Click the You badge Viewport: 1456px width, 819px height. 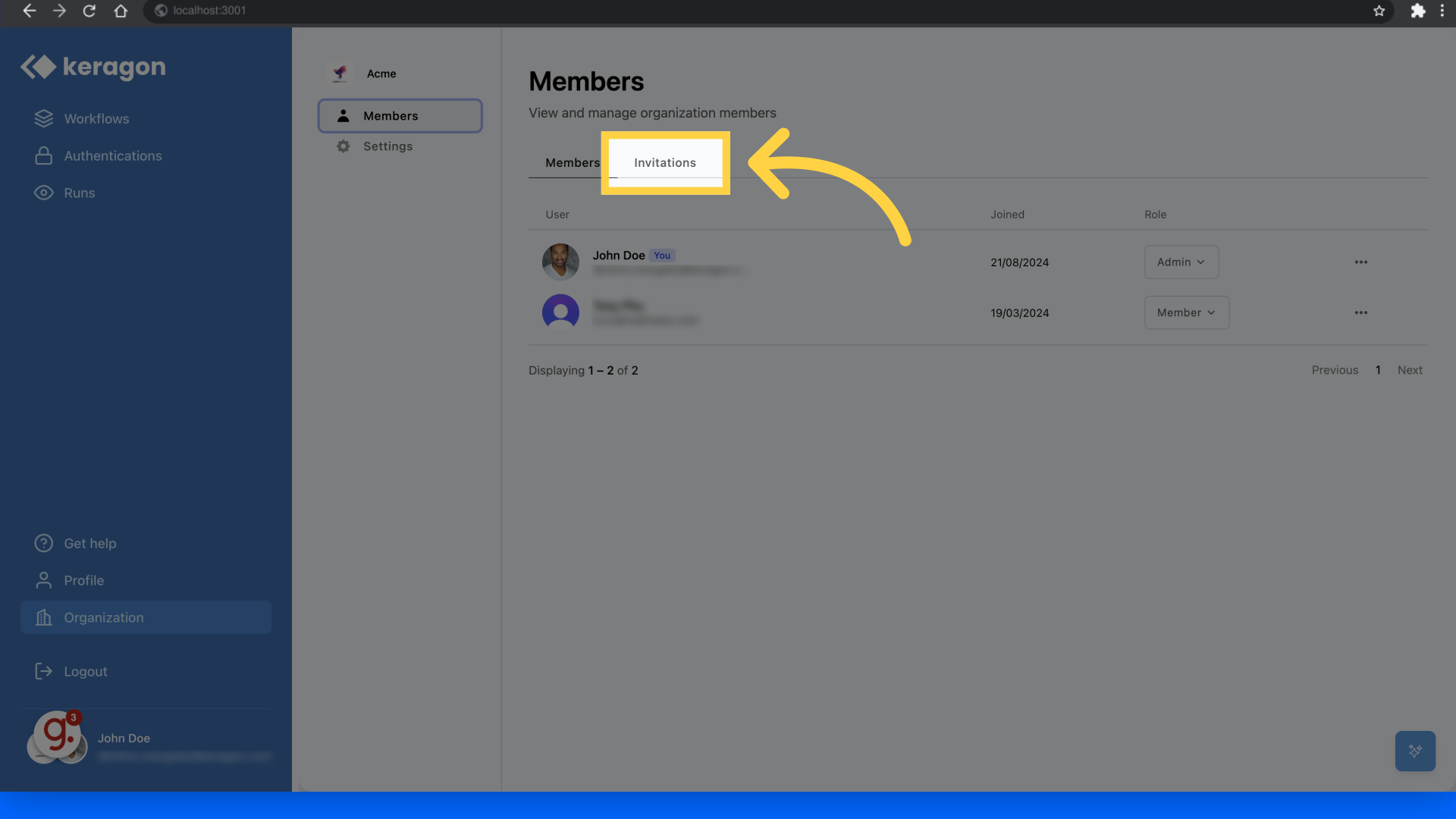point(662,256)
